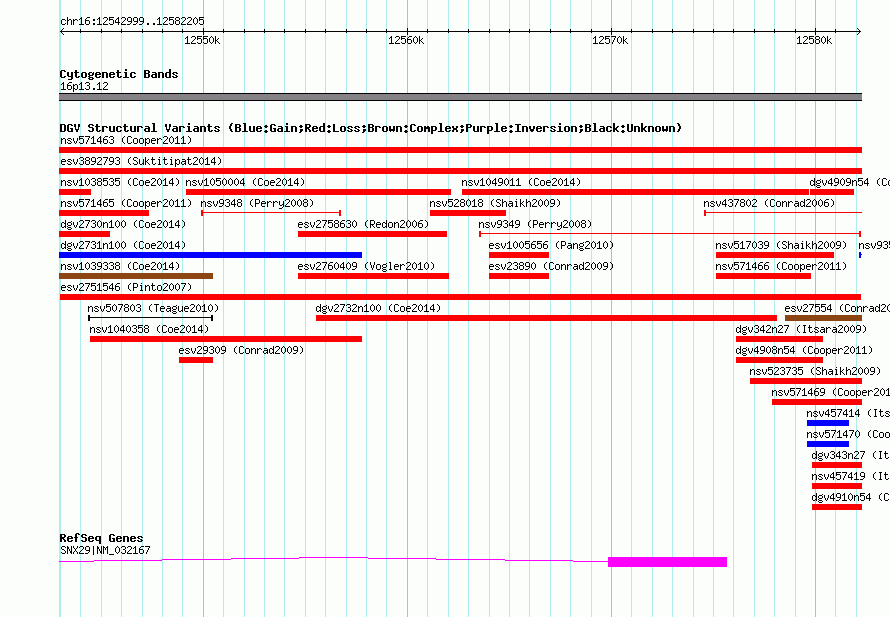Click the SNX29|NM_032167 gene label
Image resolution: width=890 pixels, height=617 pixels.
[x=105, y=550]
